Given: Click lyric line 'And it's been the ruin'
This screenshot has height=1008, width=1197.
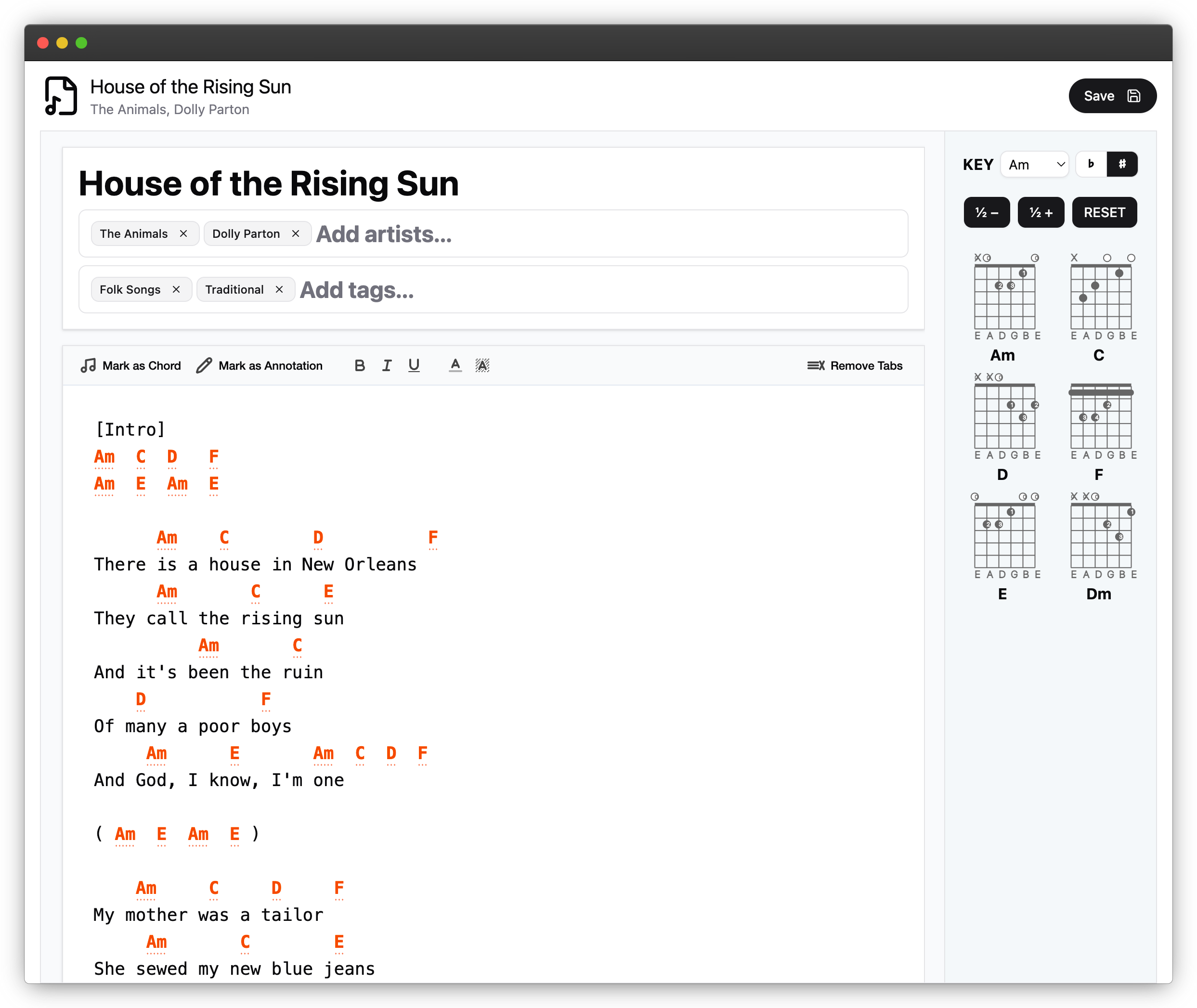Looking at the screenshot, I should pyautogui.click(x=208, y=672).
